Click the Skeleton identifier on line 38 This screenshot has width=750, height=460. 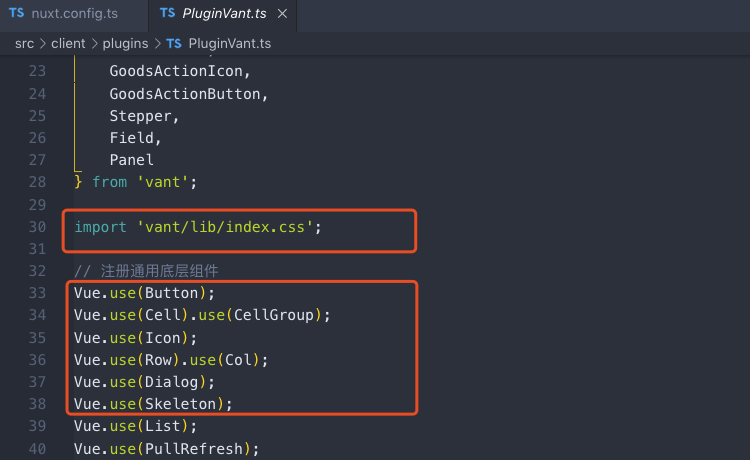[180, 404]
